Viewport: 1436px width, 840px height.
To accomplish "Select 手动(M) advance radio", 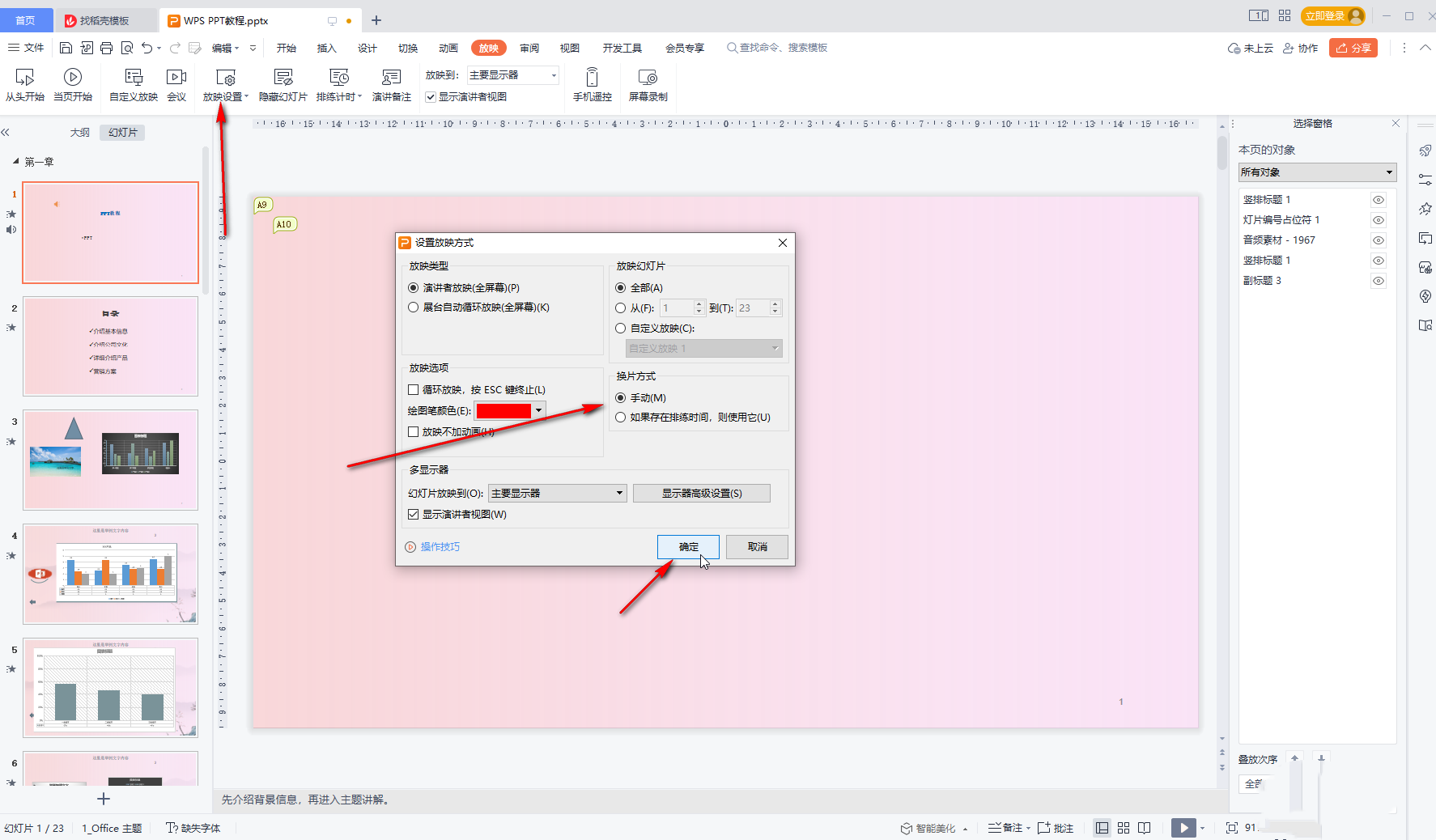I will (621, 398).
